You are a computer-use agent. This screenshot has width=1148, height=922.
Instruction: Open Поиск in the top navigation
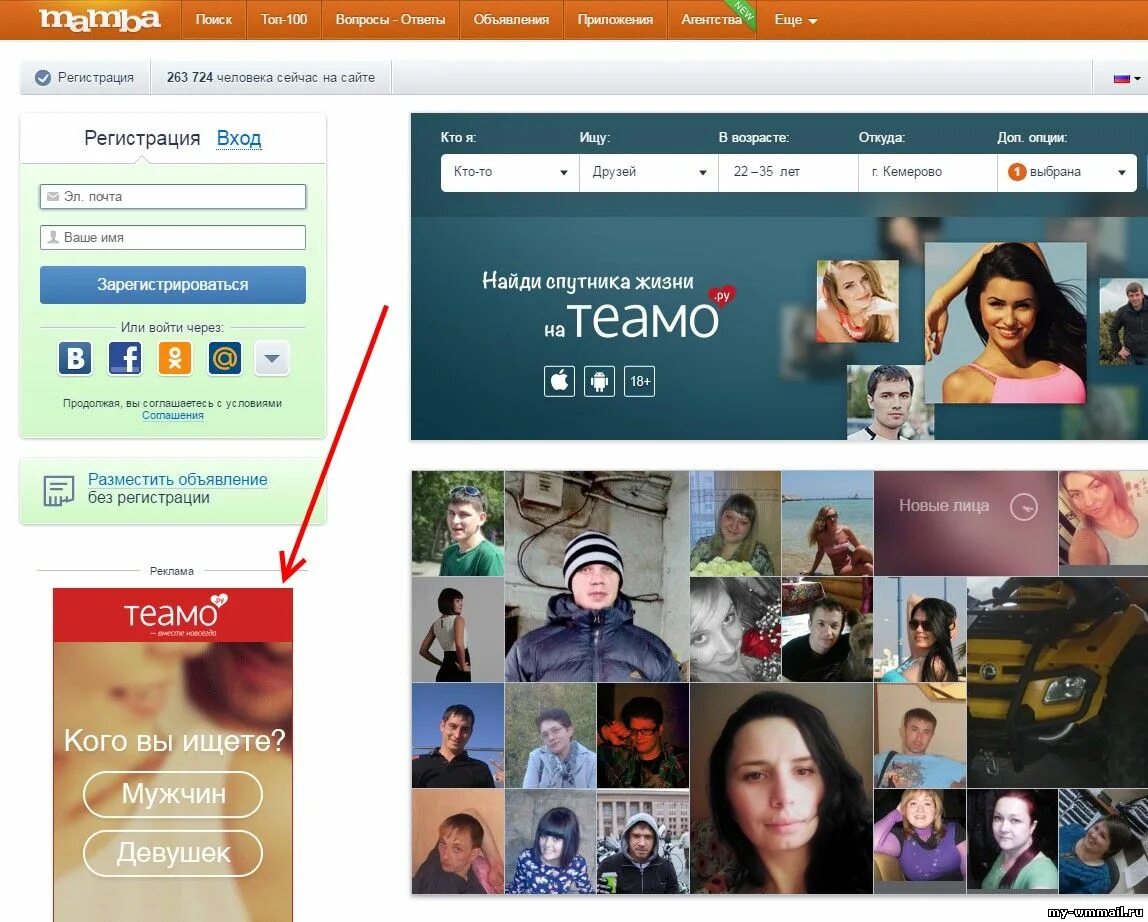click(214, 20)
